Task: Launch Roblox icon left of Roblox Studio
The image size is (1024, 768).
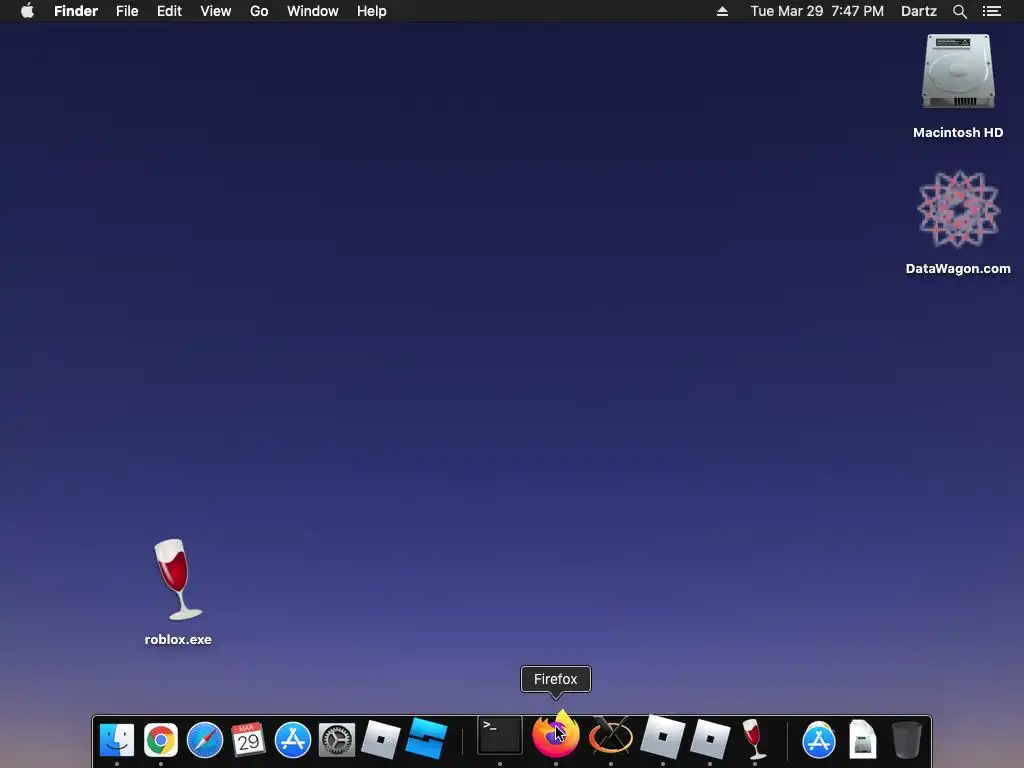Action: coord(381,740)
